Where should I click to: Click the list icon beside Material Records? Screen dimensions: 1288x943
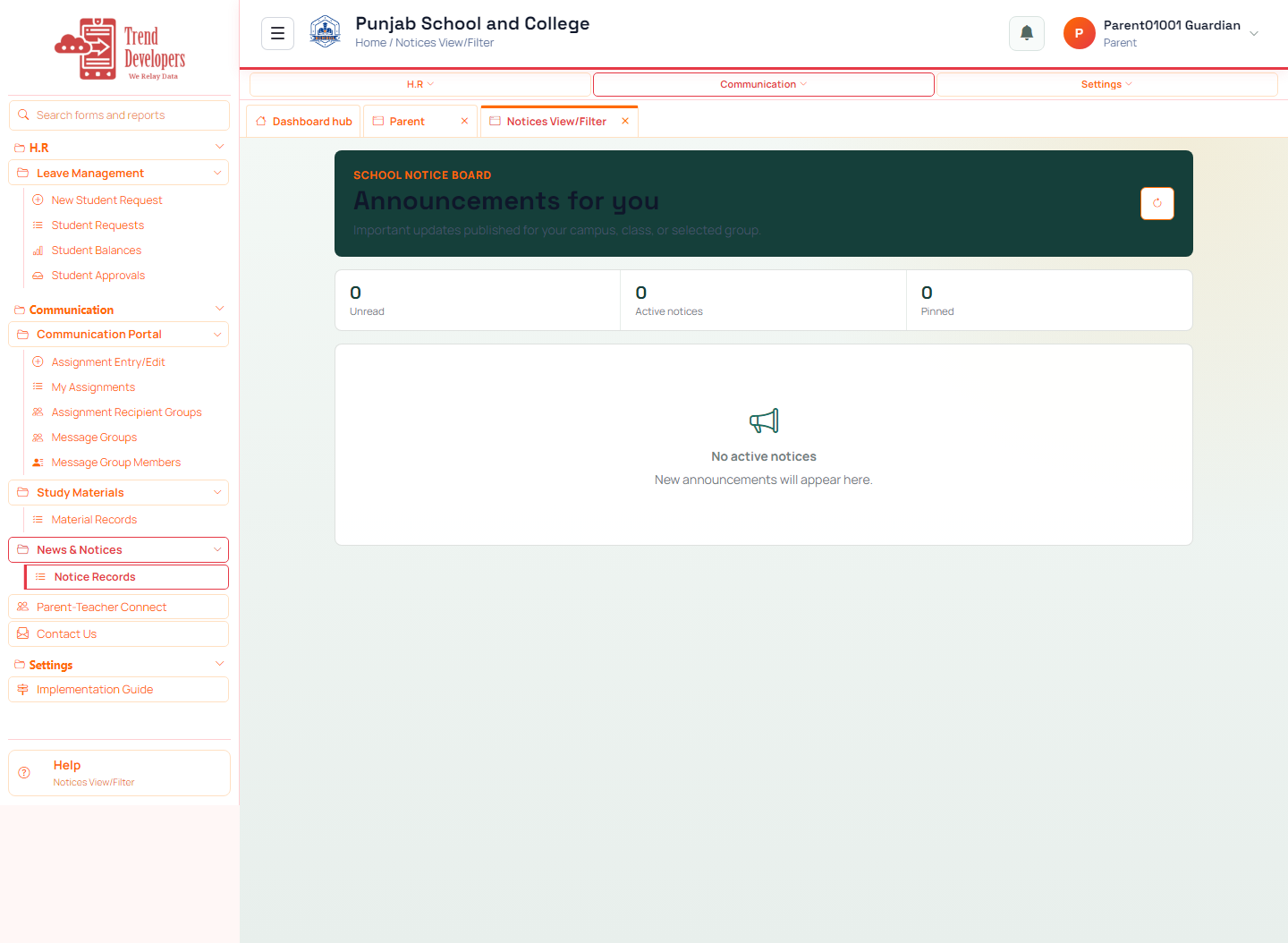38,519
